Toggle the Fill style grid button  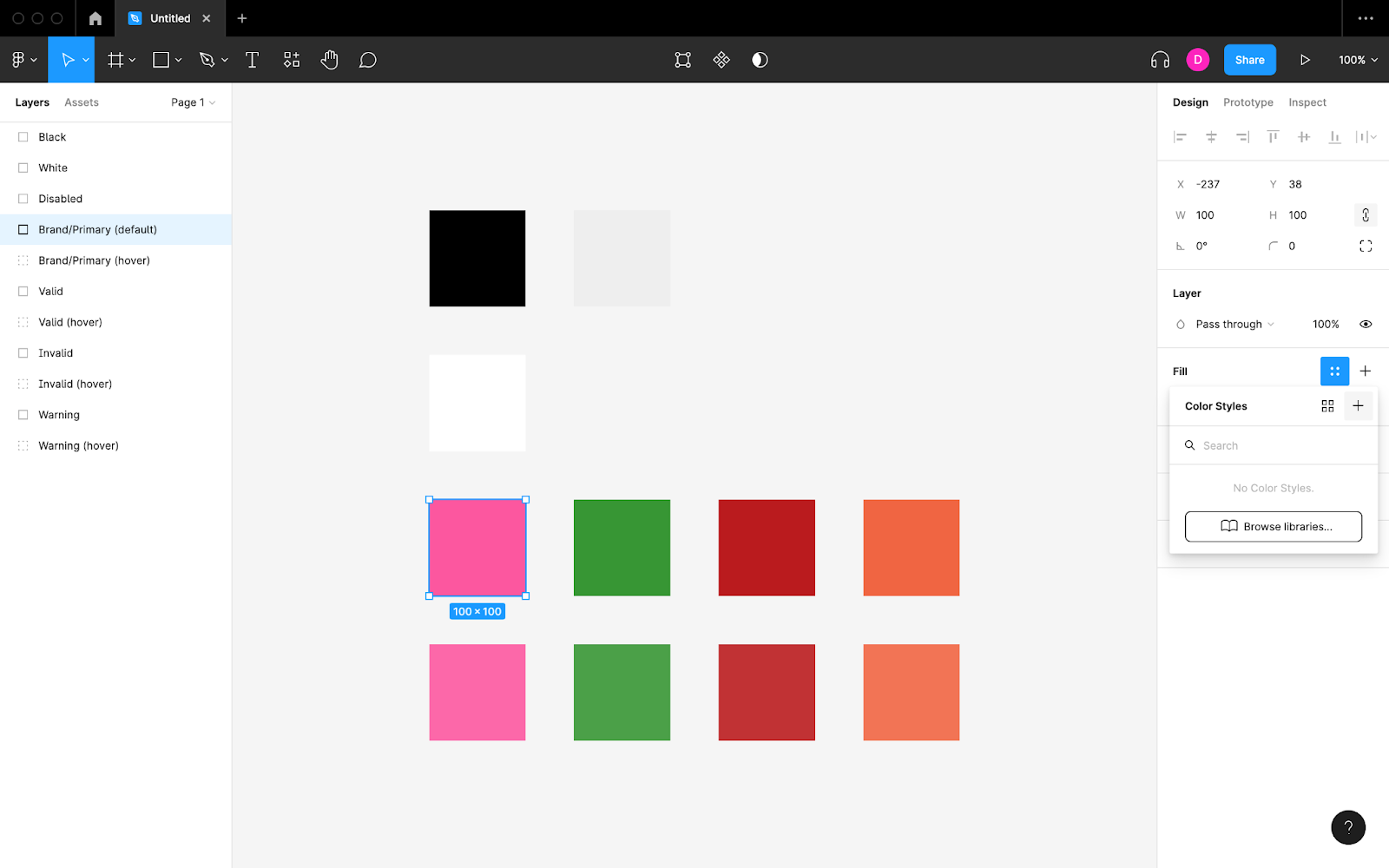click(1334, 372)
